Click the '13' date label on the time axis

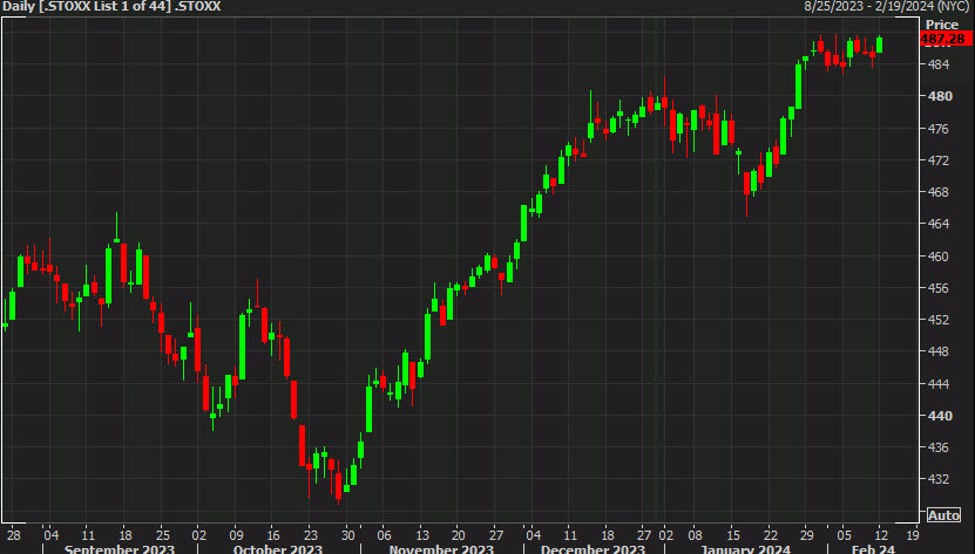422,535
